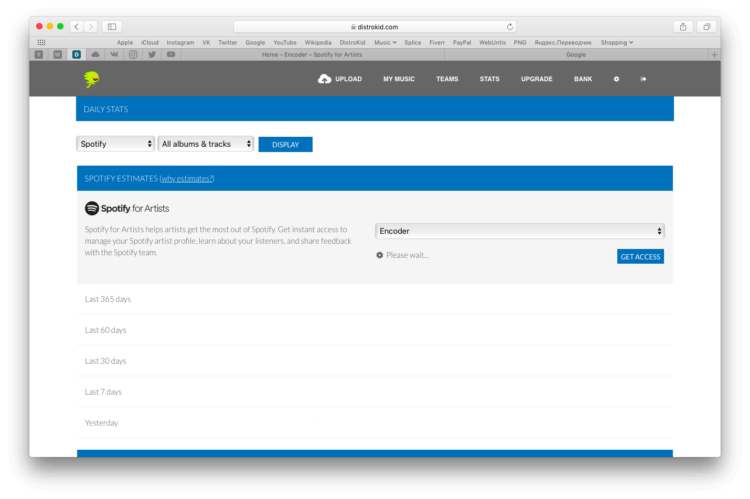
Task: Select the pinned Twitter tab
Action: pos(152,55)
